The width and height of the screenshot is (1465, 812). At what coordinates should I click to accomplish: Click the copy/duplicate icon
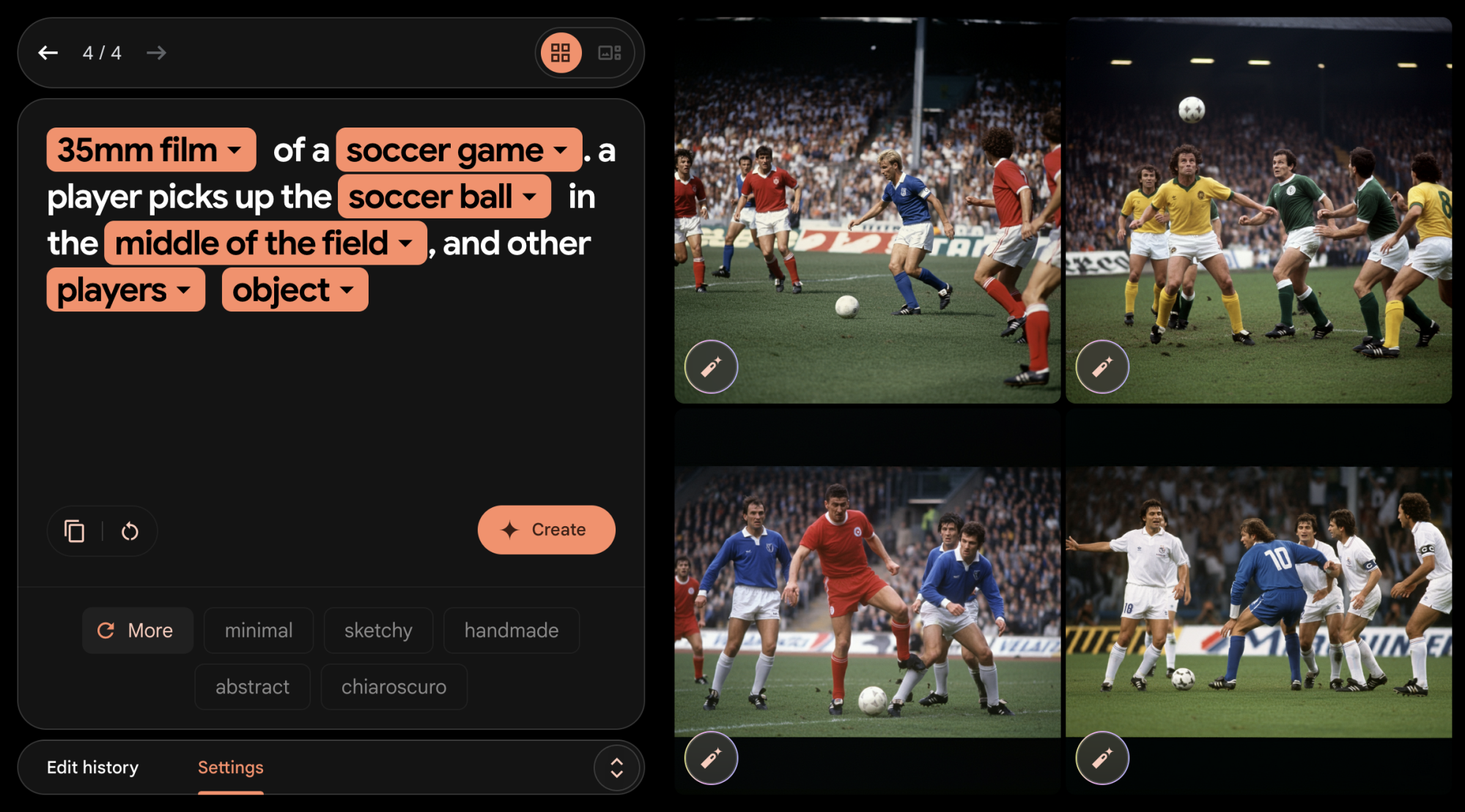[x=75, y=530]
